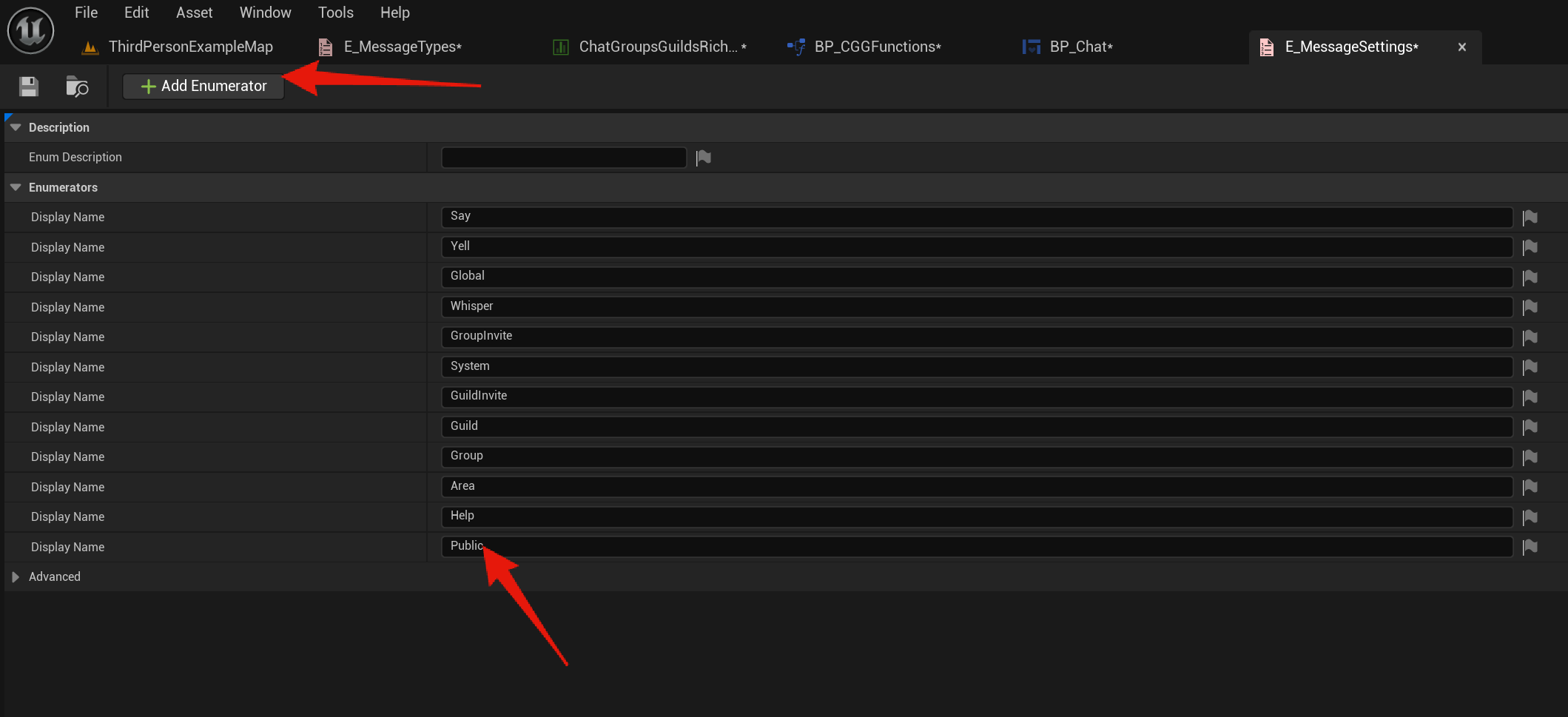The width and height of the screenshot is (1568, 717).
Task: Edit the Group display name field
Action: 977,457
